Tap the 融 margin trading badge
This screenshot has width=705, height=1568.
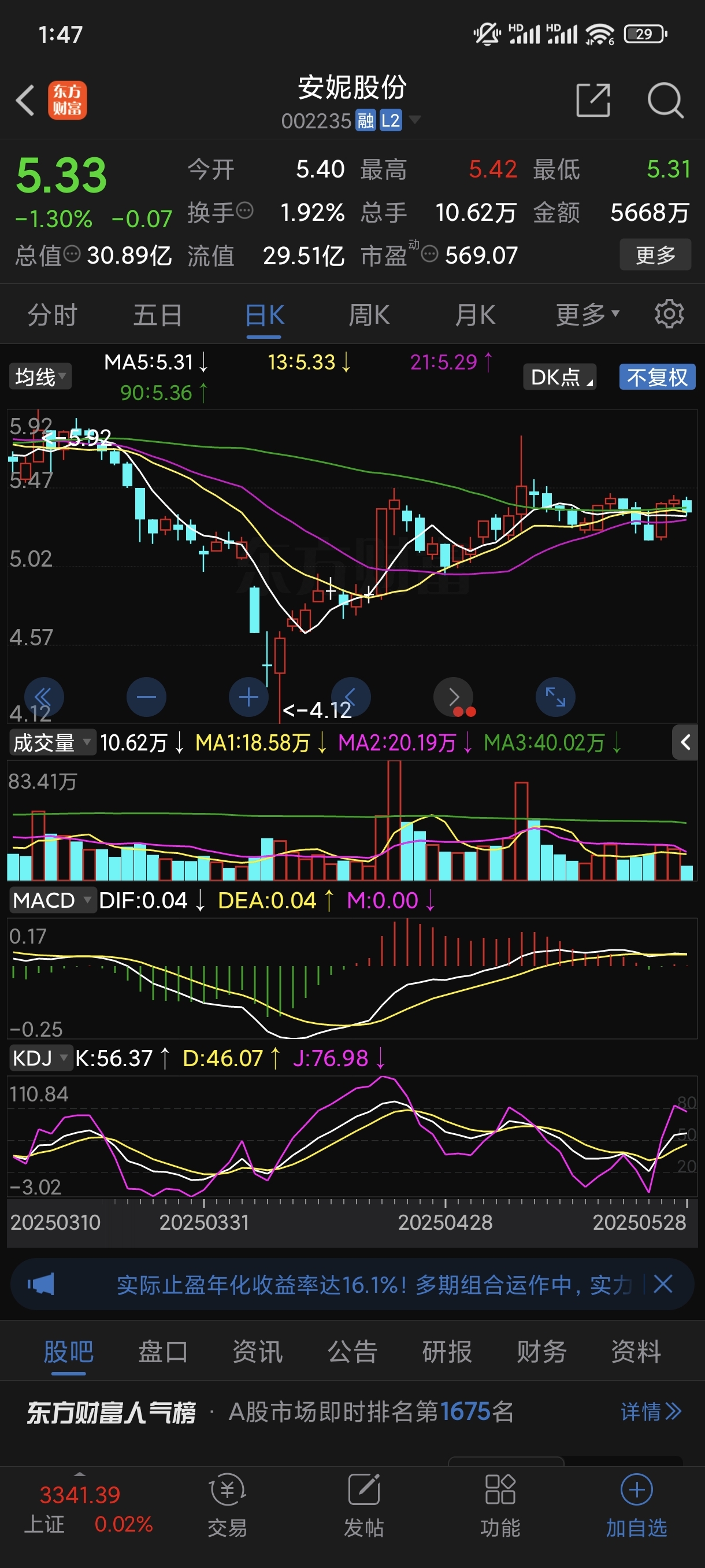[x=366, y=120]
